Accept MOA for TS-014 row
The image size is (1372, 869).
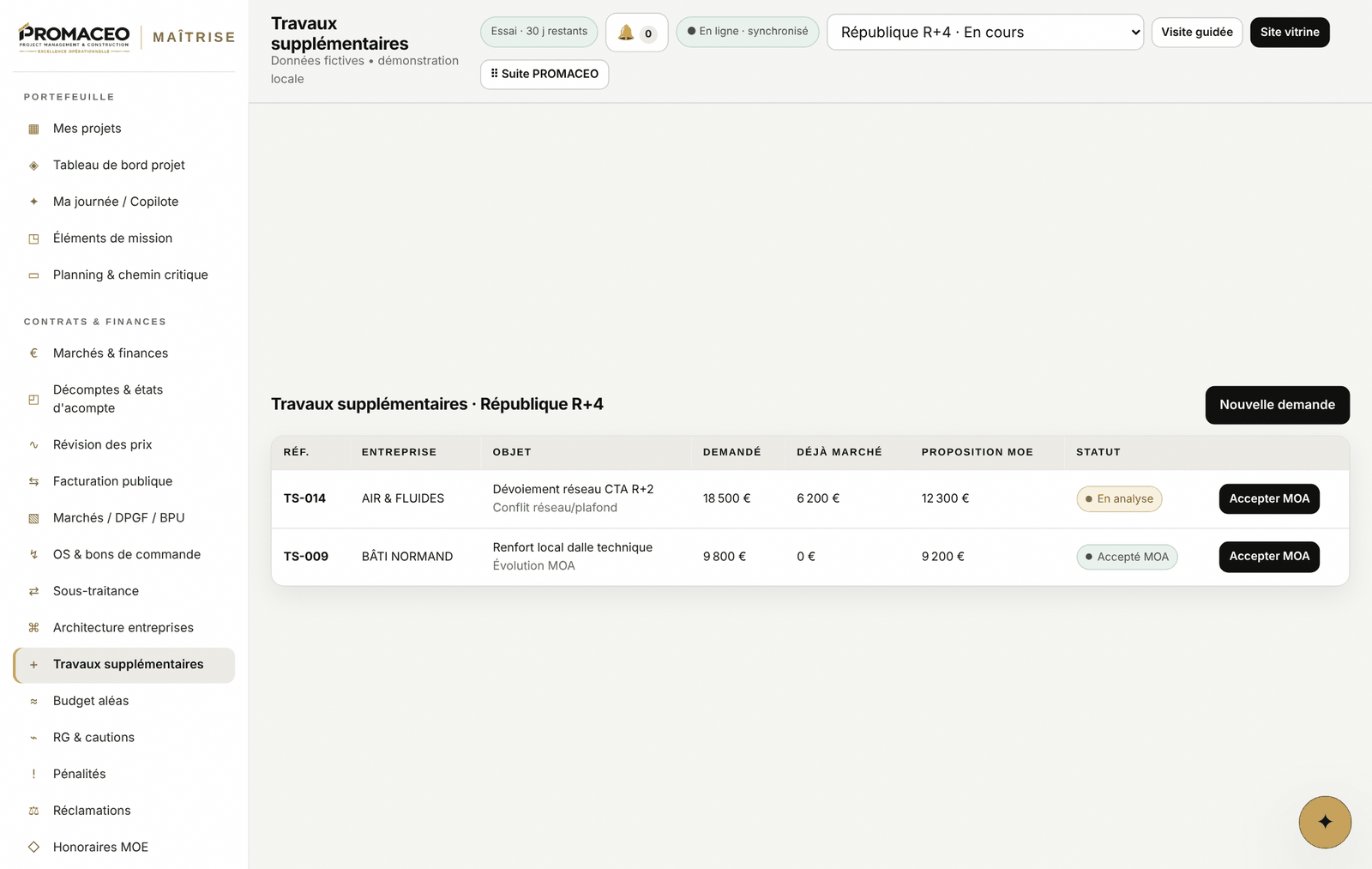pyautogui.click(x=1269, y=498)
